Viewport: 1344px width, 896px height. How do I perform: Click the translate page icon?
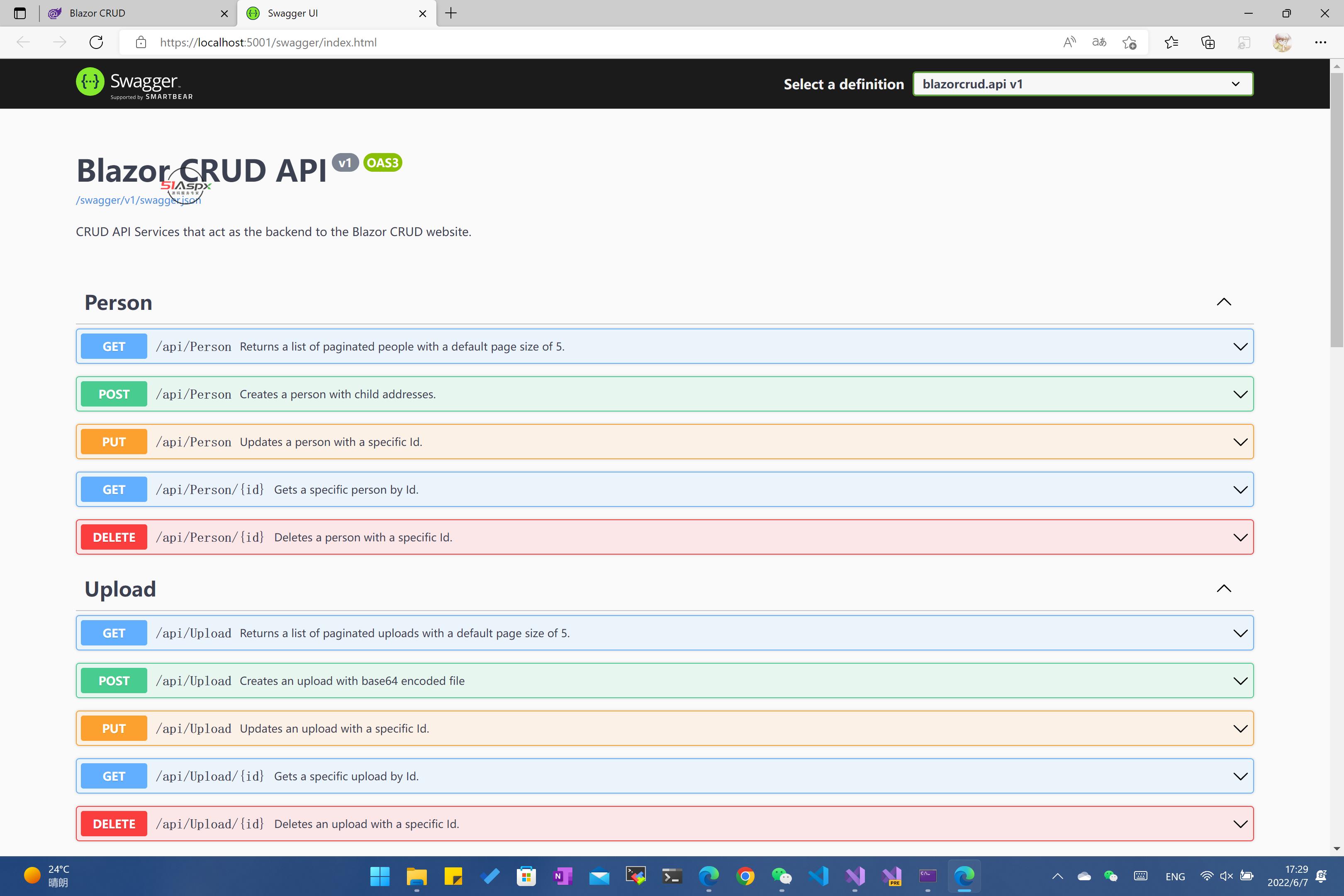(1099, 42)
